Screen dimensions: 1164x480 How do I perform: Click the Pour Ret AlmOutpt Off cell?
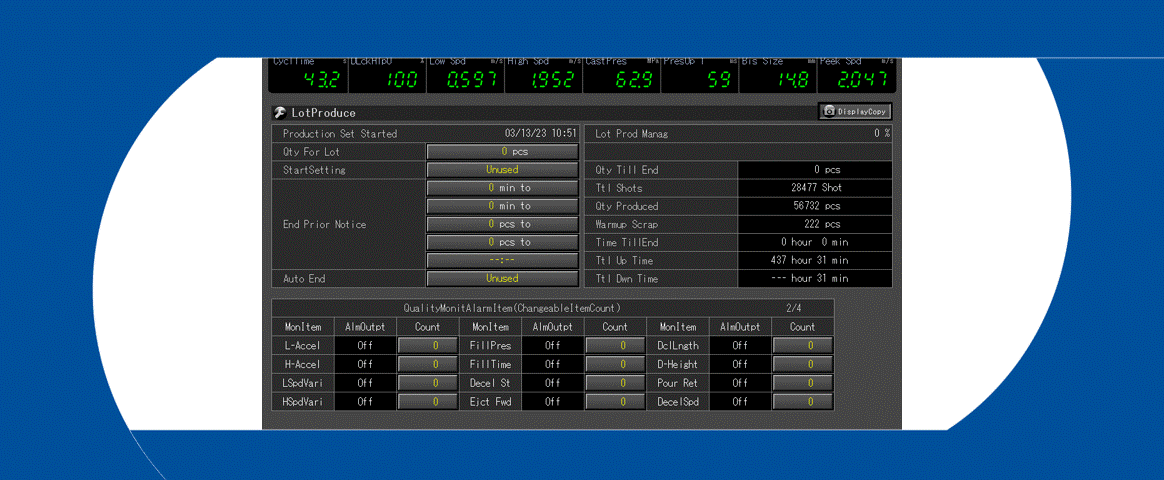[740, 383]
